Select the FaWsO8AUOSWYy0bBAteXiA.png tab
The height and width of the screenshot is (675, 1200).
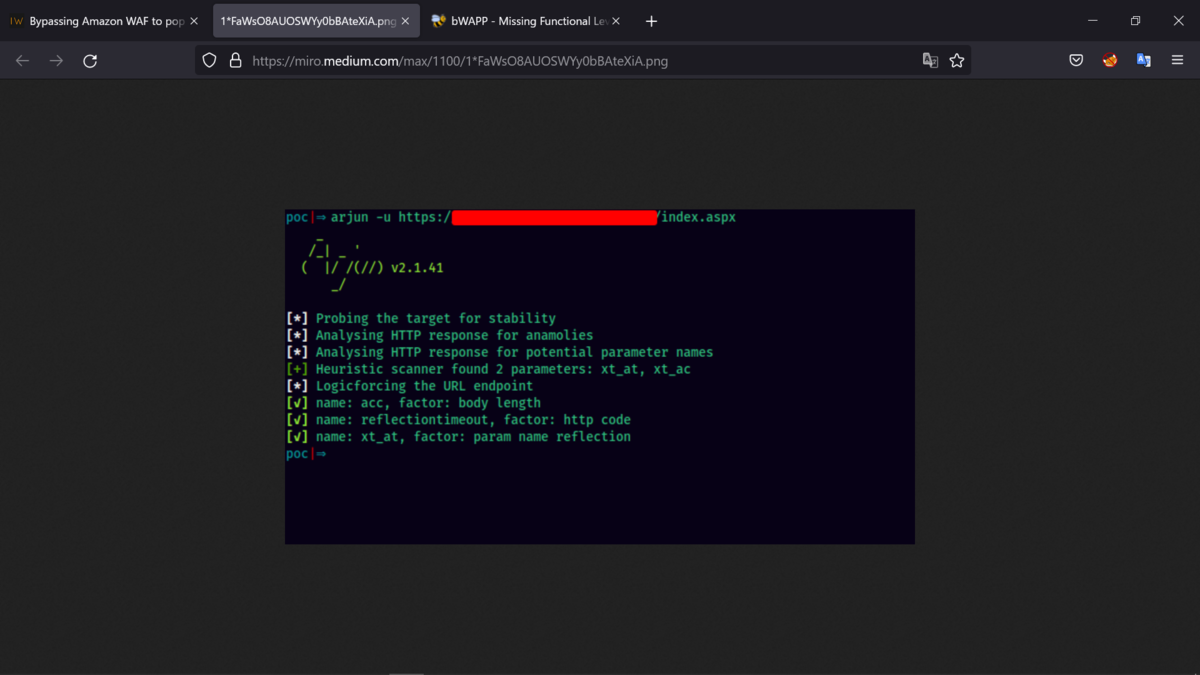pos(316,21)
